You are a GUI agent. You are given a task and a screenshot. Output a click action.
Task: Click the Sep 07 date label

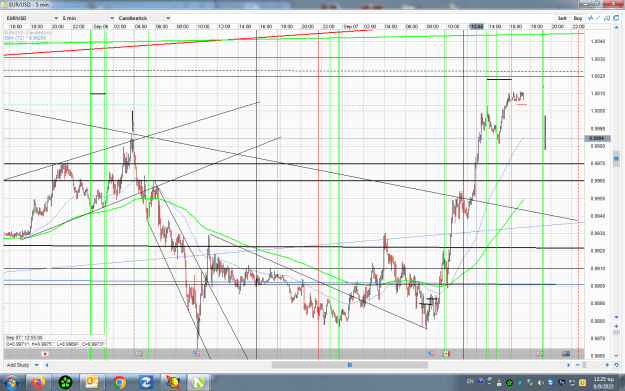click(x=351, y=26)
